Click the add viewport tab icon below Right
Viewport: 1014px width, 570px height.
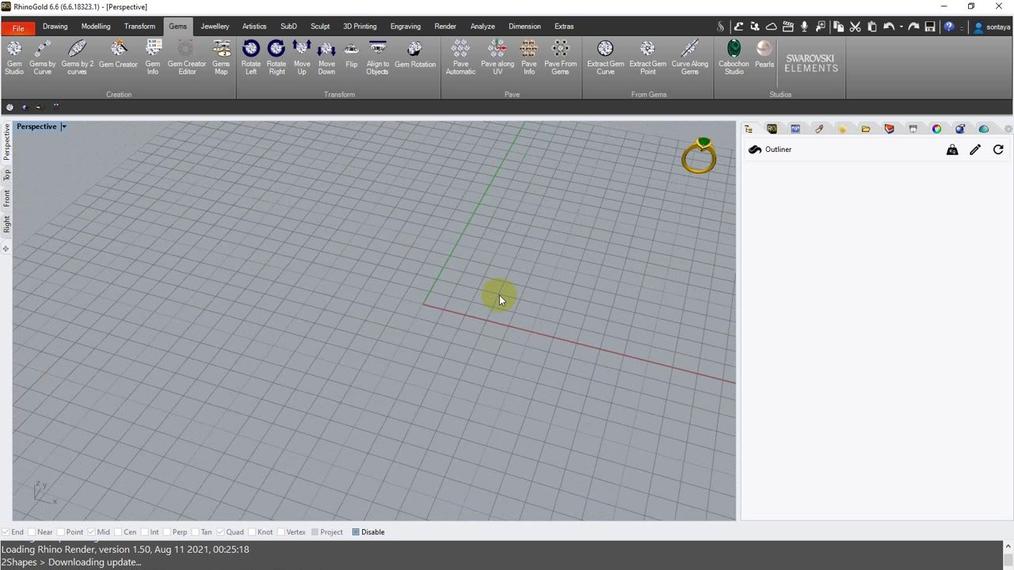(6, 249)
